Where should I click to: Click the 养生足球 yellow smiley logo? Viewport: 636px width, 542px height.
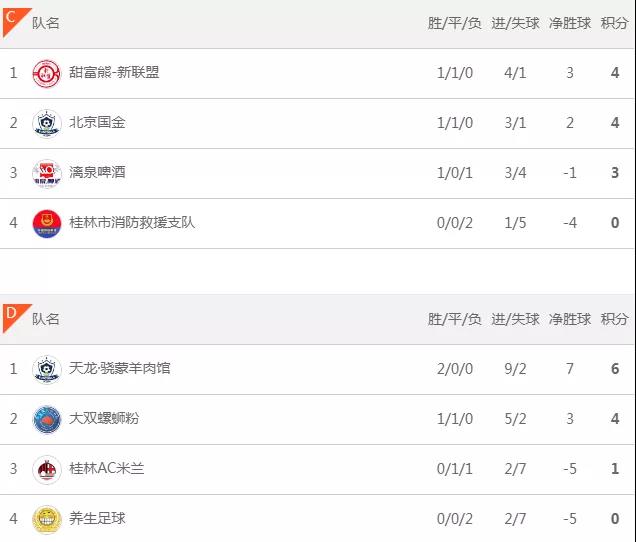point(47,520)
